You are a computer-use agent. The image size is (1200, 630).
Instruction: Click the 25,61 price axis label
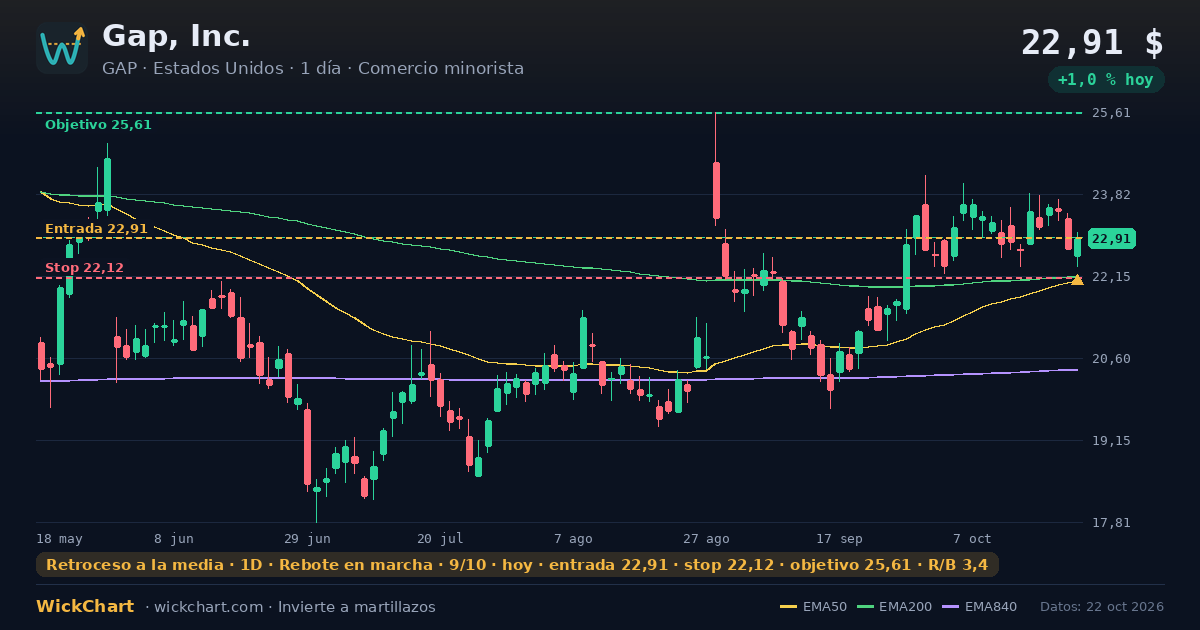click(1111, 113)
